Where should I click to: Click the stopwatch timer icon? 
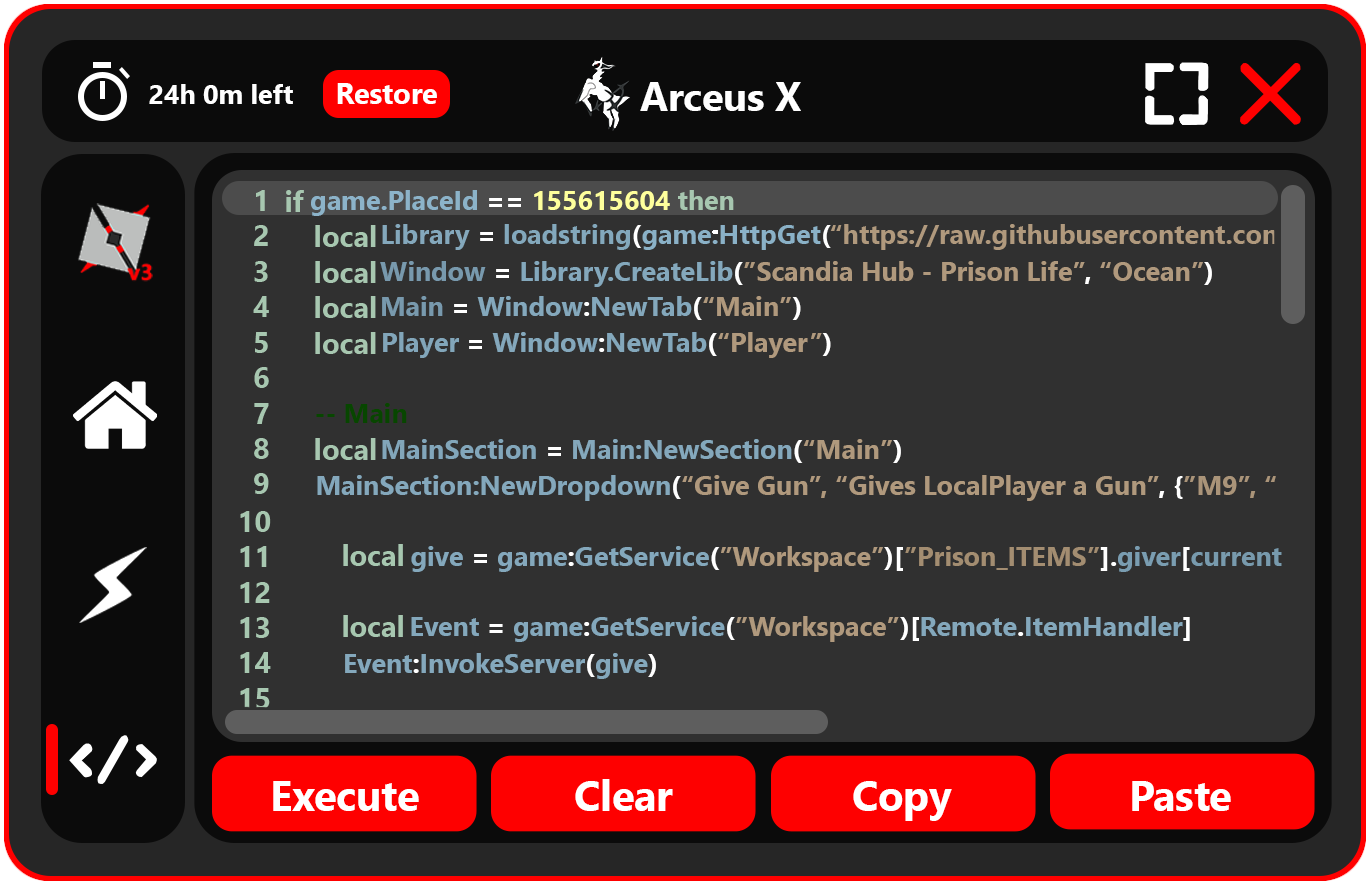coord(103,92)
